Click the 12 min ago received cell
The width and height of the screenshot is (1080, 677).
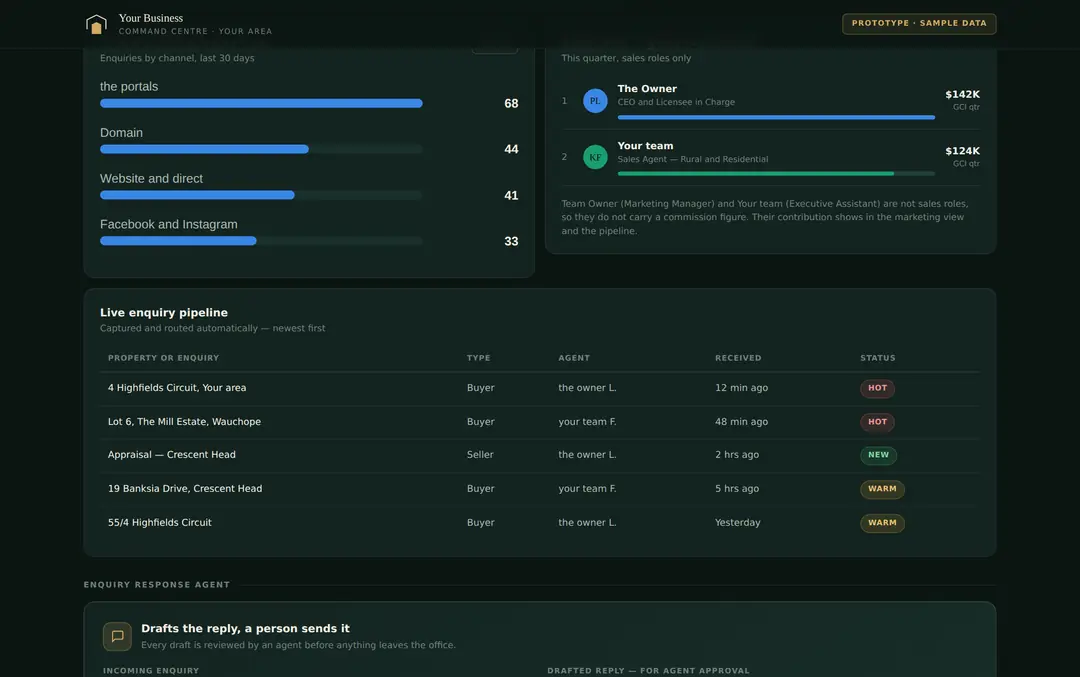click(x=741, y=388)
